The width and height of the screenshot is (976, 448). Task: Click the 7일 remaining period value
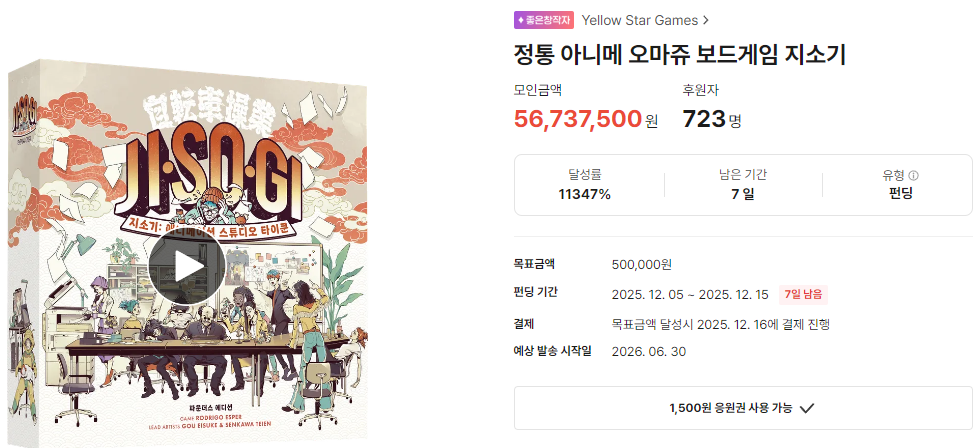742,194
